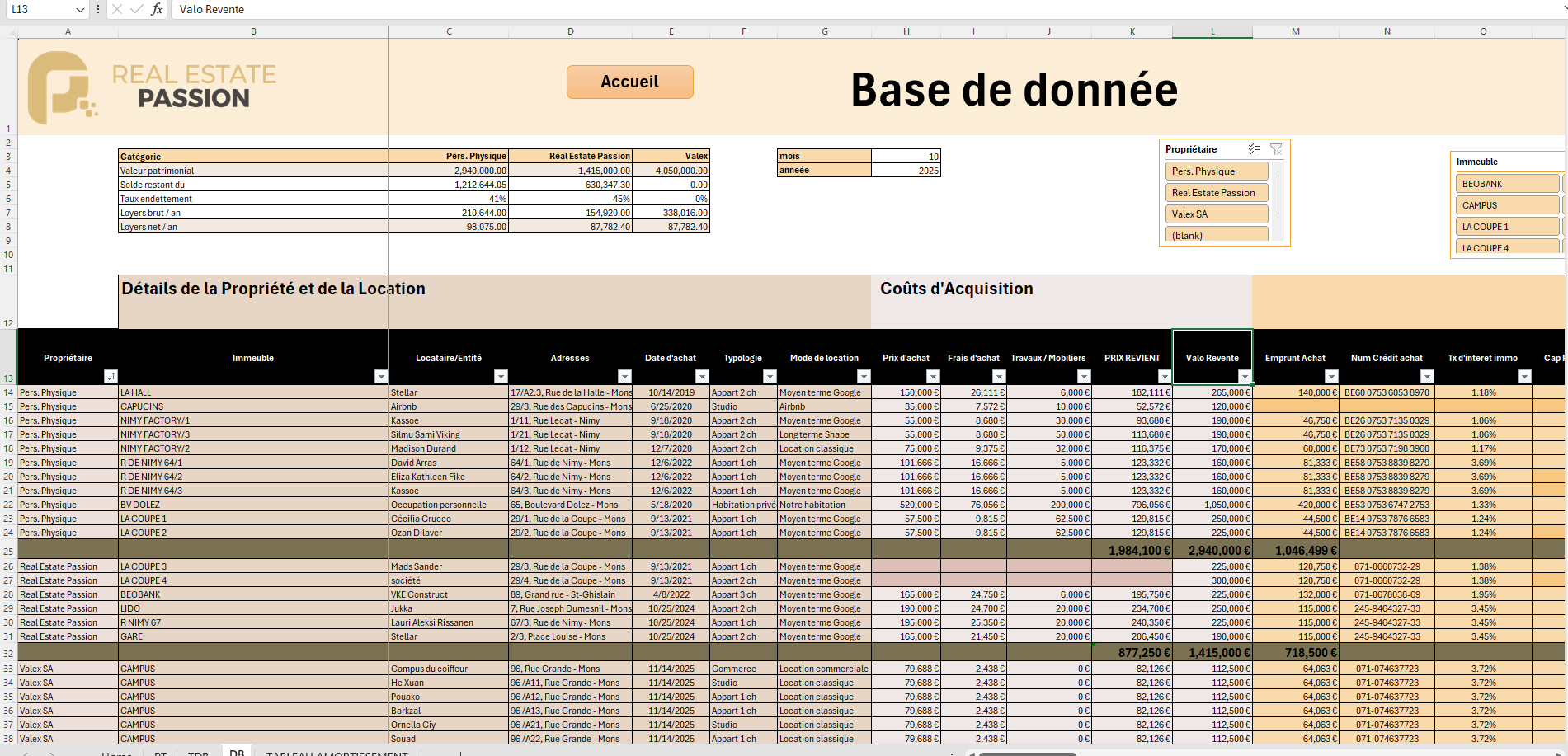Click the formula bar containing Valo Revente

click(x=866, y=9)
